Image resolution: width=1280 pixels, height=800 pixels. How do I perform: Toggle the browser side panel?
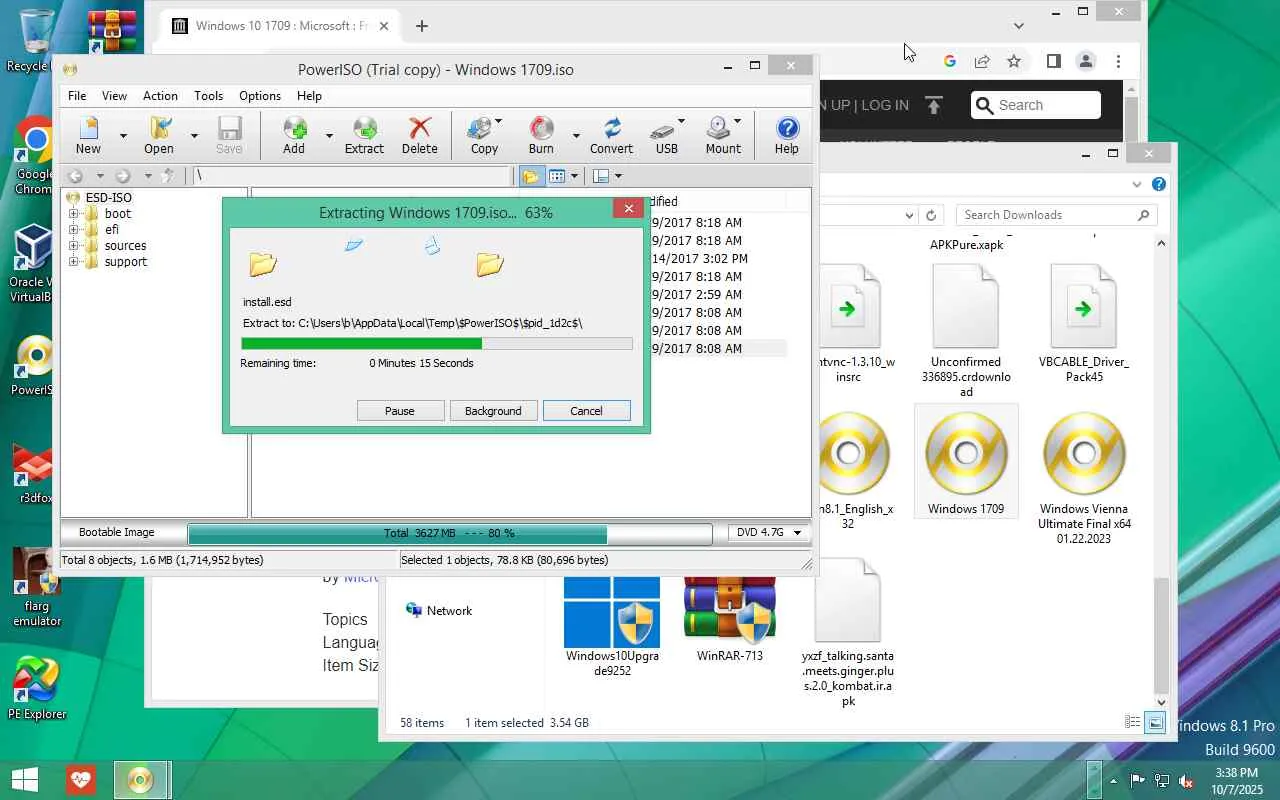coord(1053,61)
